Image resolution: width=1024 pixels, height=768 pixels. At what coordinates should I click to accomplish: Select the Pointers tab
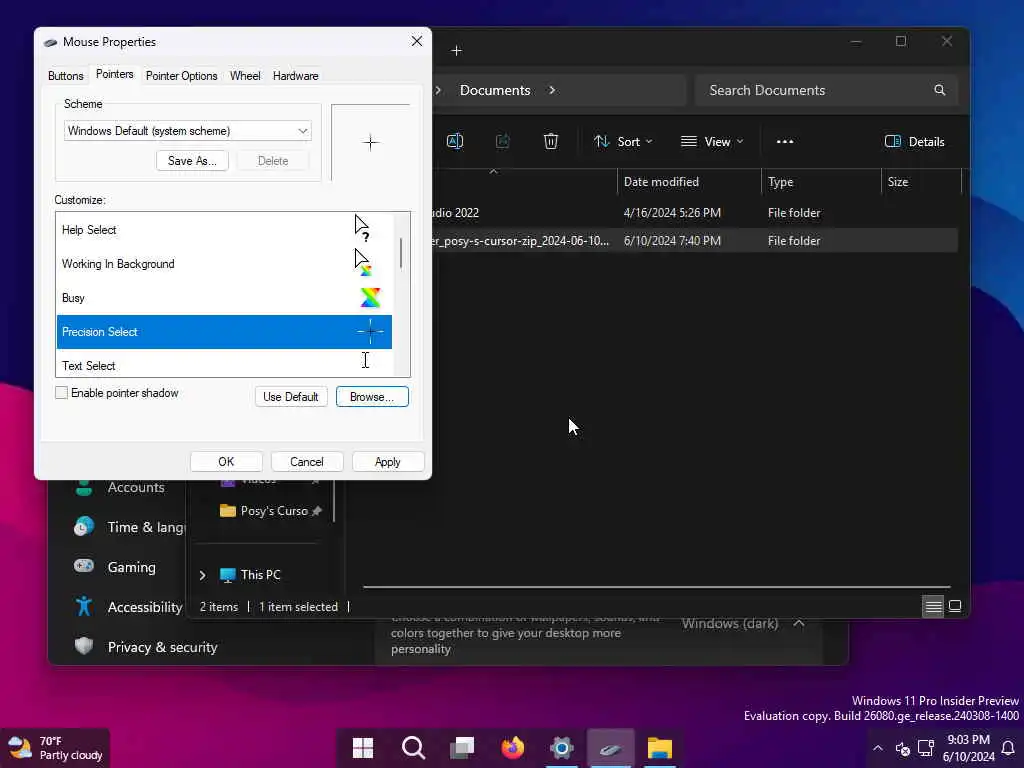[x=114, y=74]
